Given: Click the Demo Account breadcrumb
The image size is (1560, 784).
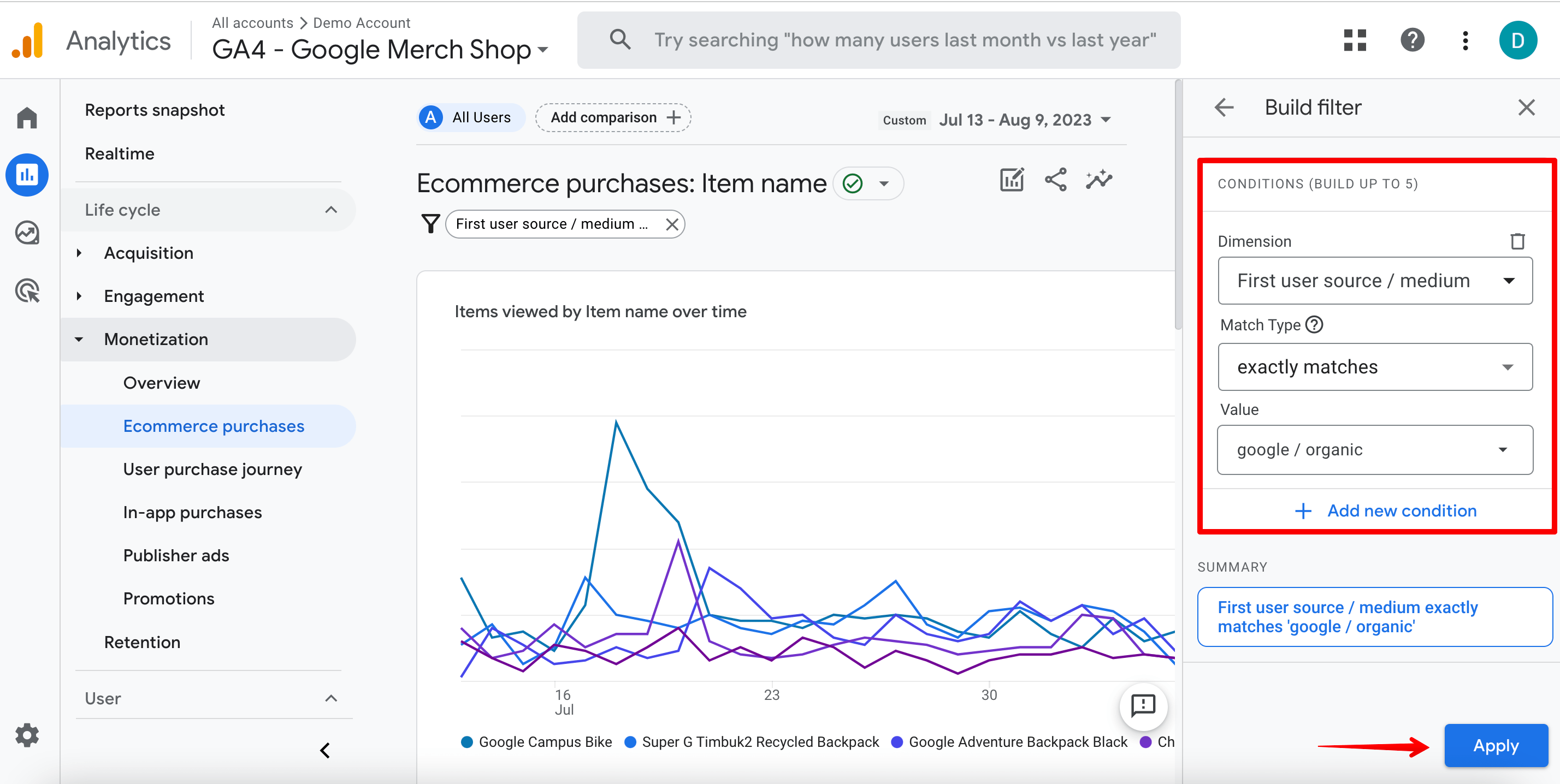Looking at the screenshot, I should point(362,22).
